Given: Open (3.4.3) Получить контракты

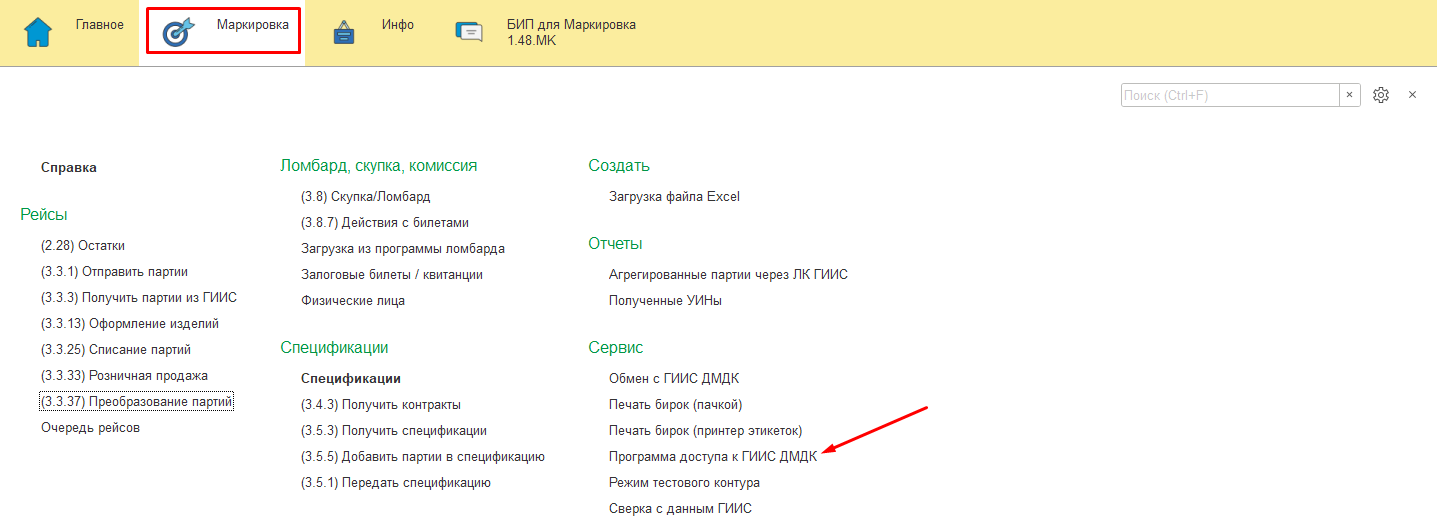Looking at the screenshot, I should [381, 405].
